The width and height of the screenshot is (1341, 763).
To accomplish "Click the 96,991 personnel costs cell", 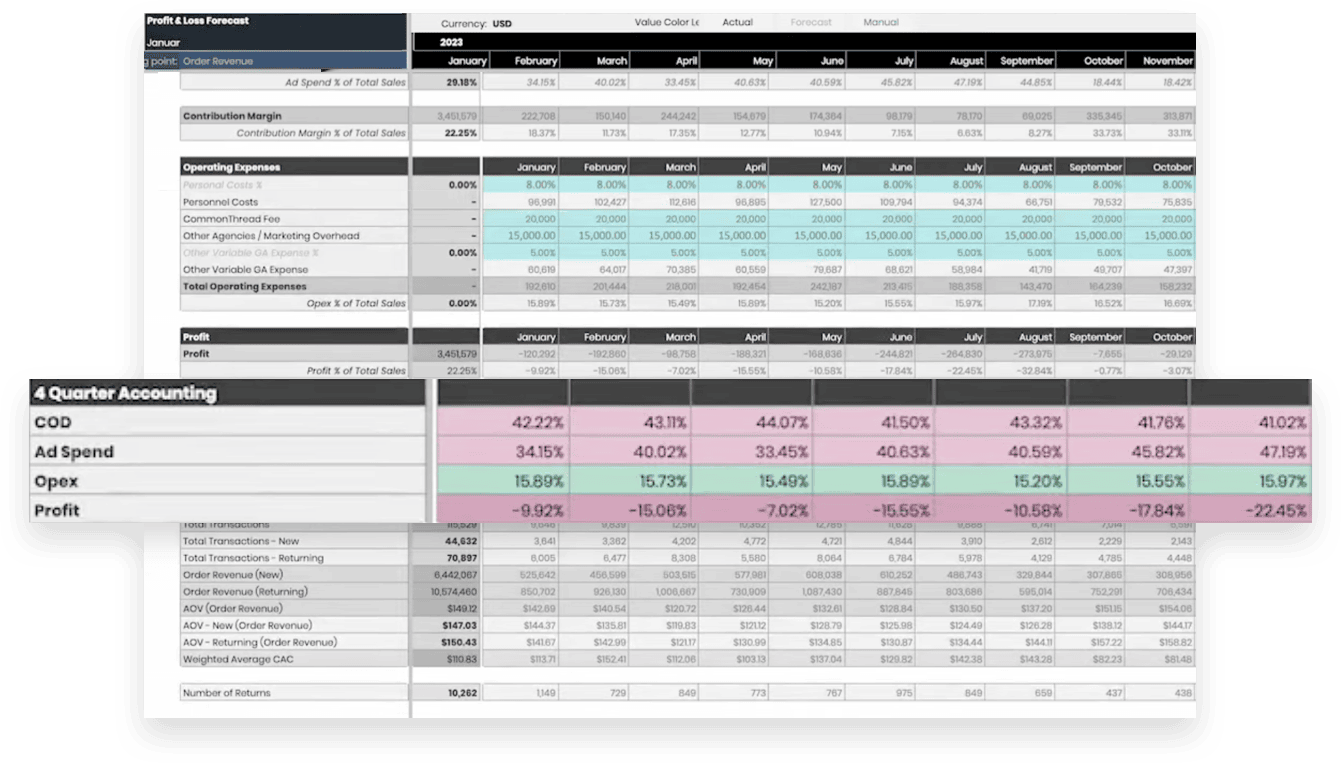I will (520, 202).
